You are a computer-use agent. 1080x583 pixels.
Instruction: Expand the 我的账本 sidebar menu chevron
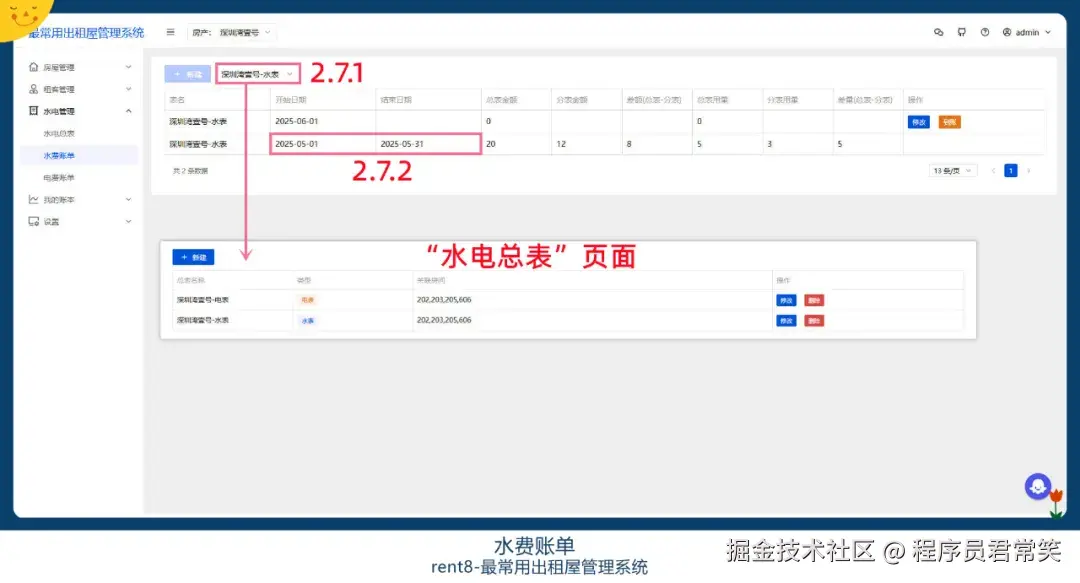[128, 199]
